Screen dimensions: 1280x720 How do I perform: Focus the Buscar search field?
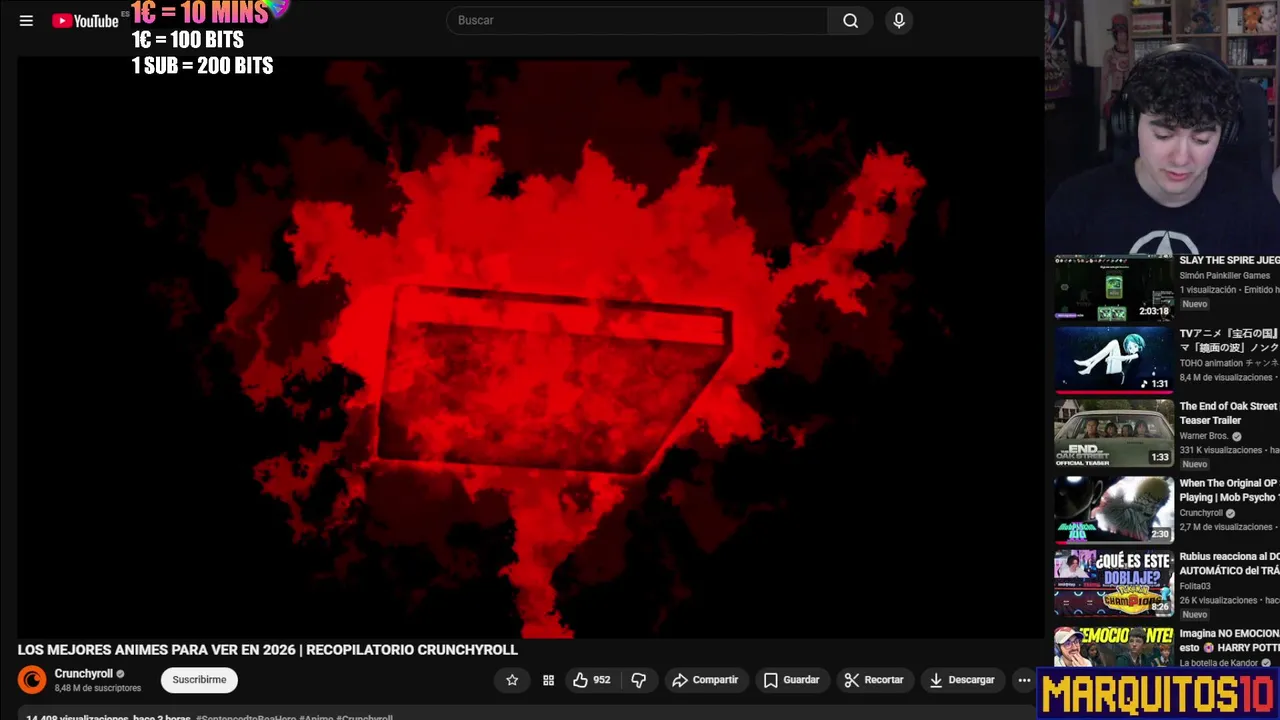tap(636, 20)
